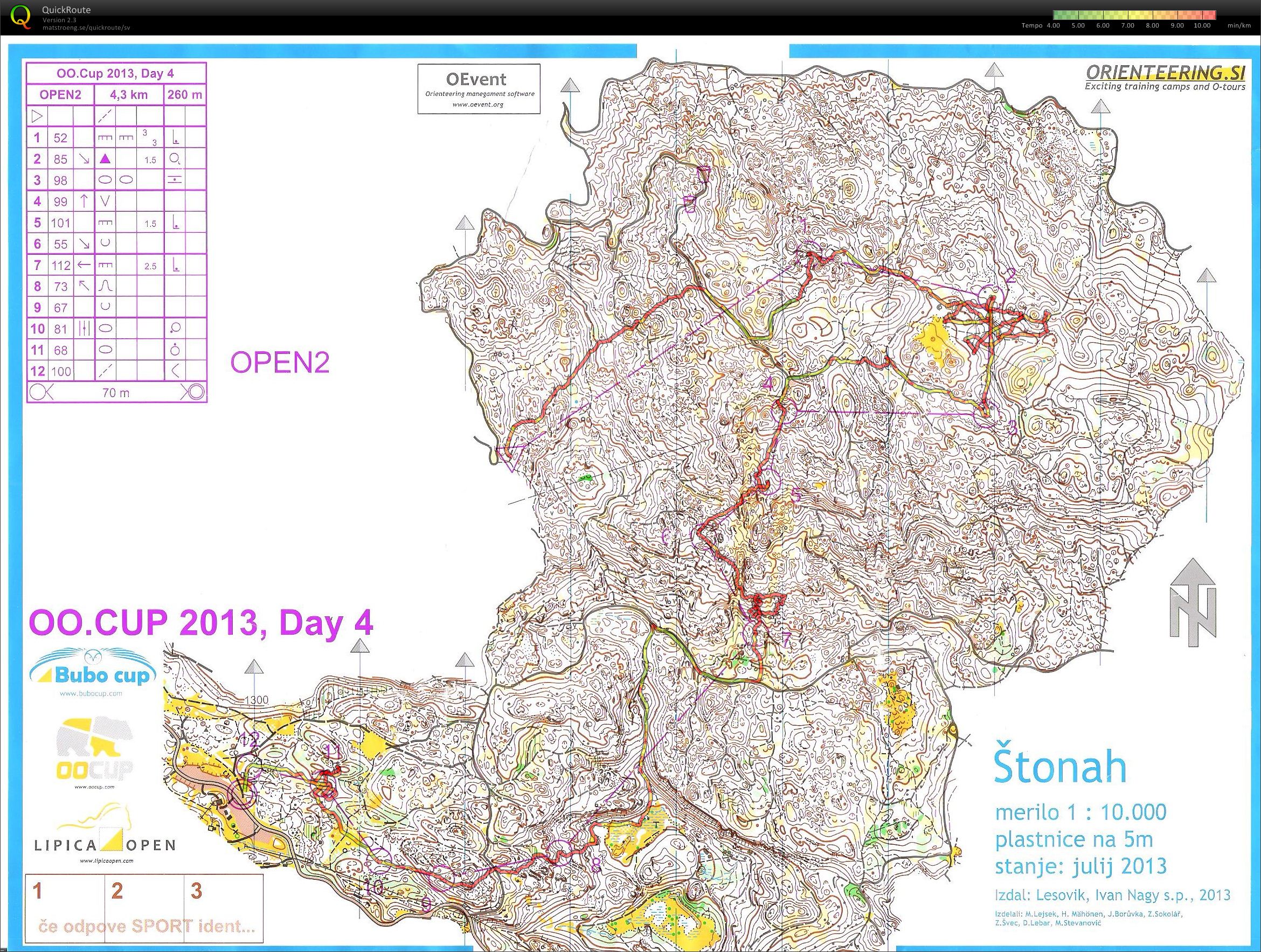Click the OEvent software logo box
The height and width of the screenshot is (952, 1261).
(x=479, y=88)
